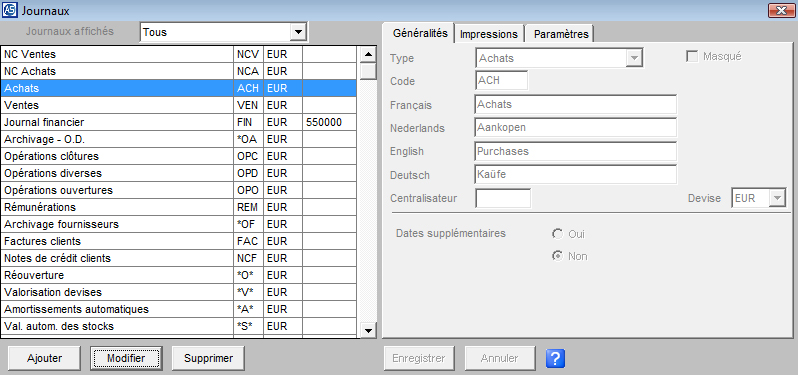798x375 pixels.
Task: Switch to the Impressions tab
Action: (489, 34)
